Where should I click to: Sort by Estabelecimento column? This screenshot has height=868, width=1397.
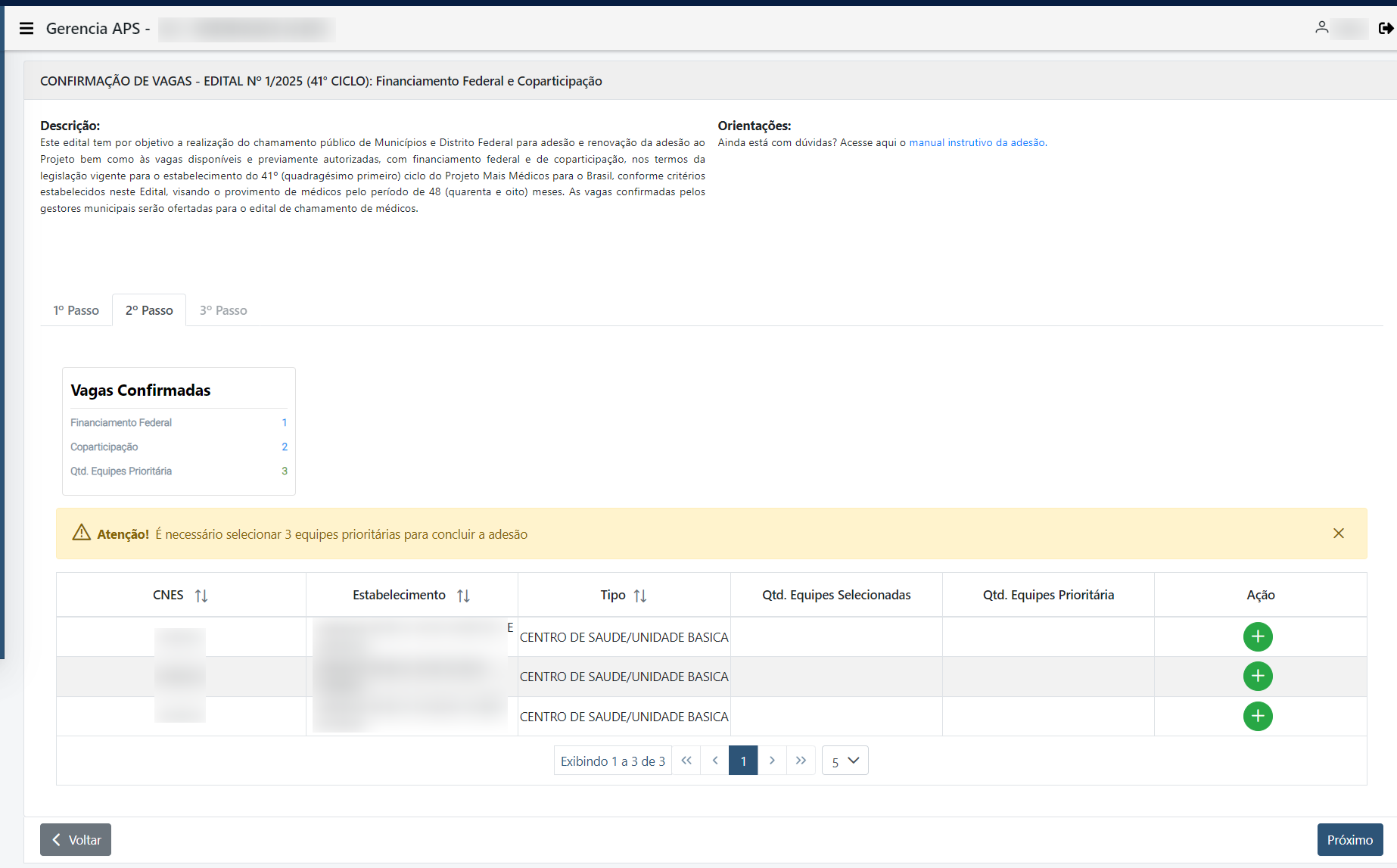coord(463,596)
